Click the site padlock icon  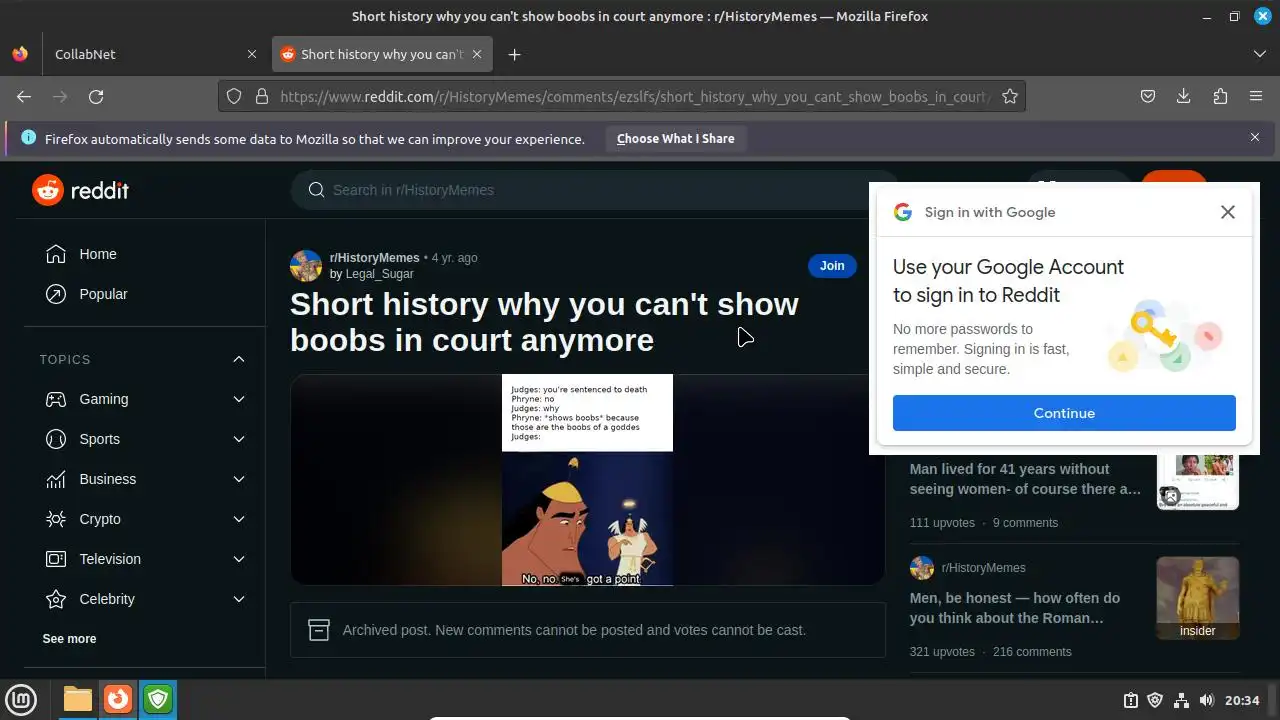click(262, 96)
